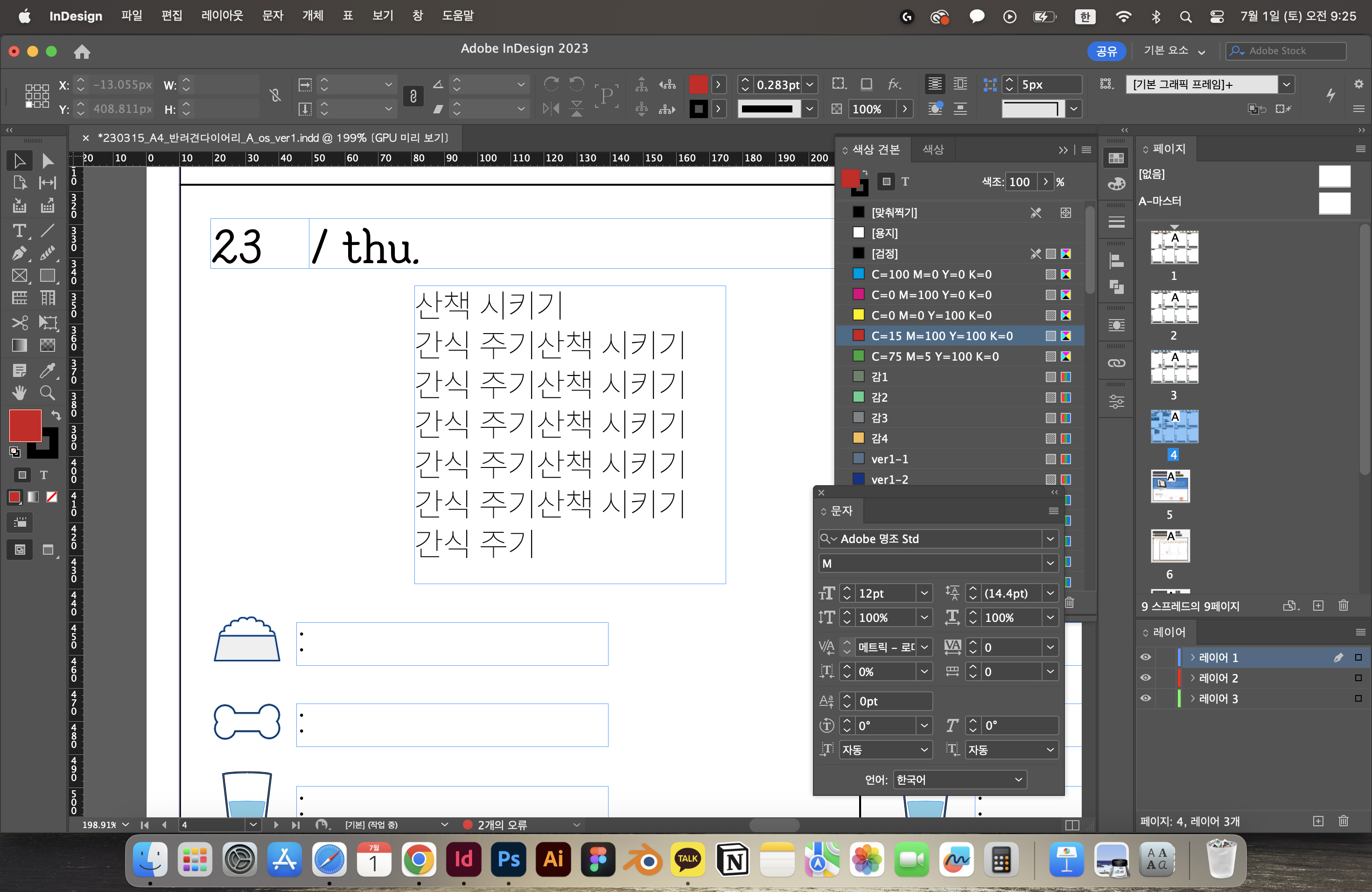Select page 5 thumbnail in Pages panel
Image resolution: width=1372 pixels, height=892 pixels.
1169,487
